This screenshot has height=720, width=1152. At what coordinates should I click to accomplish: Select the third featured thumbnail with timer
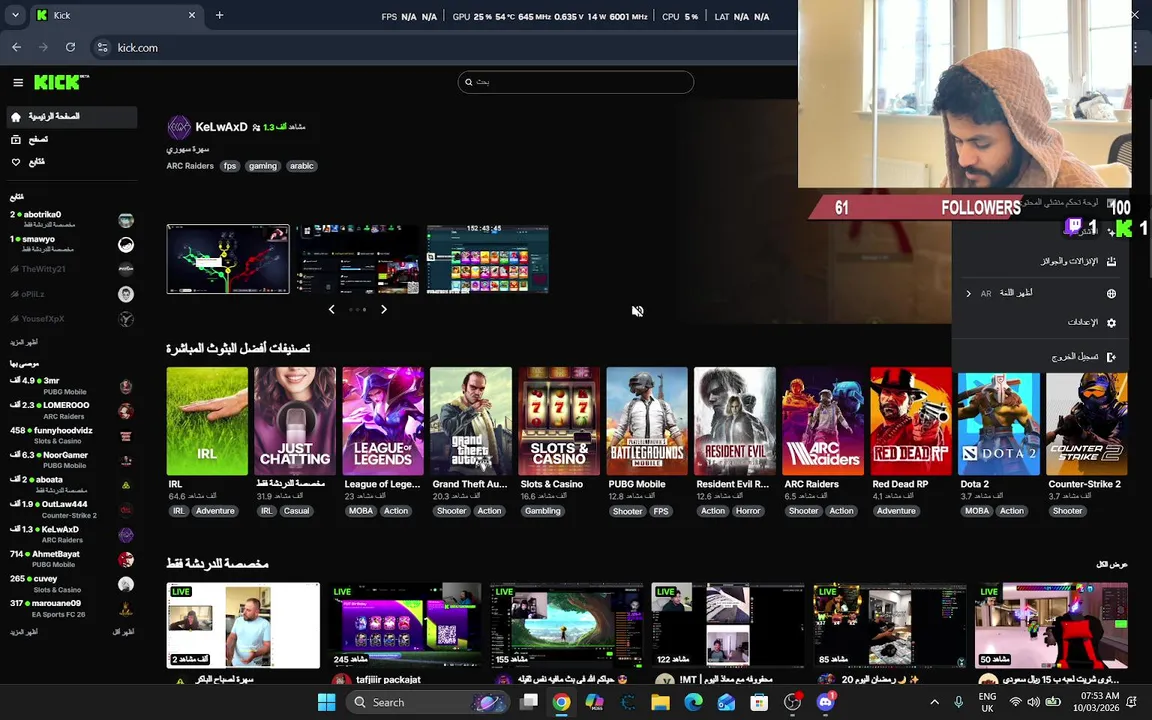click(488, 259)
